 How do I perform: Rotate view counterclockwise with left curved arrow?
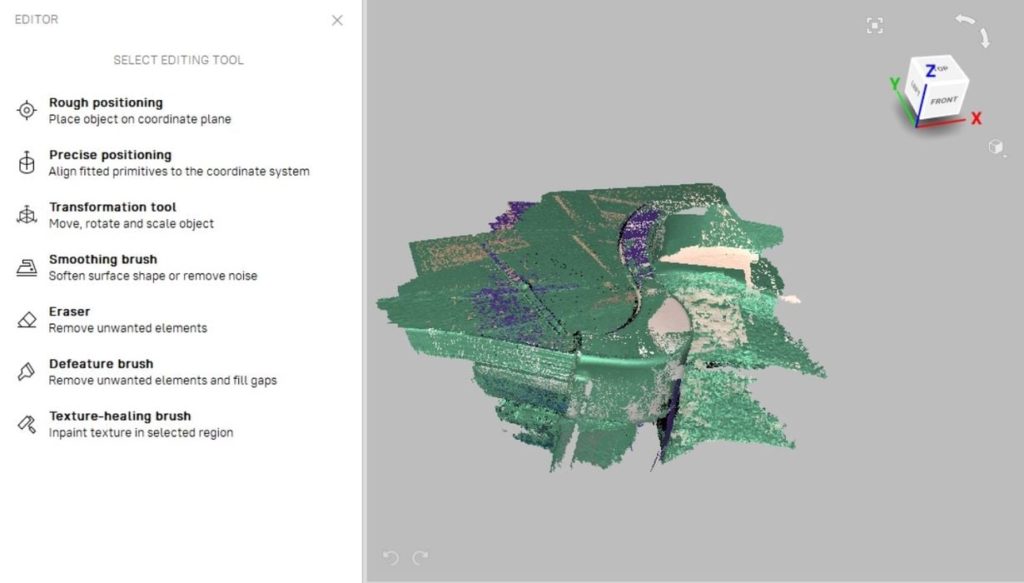964,20
